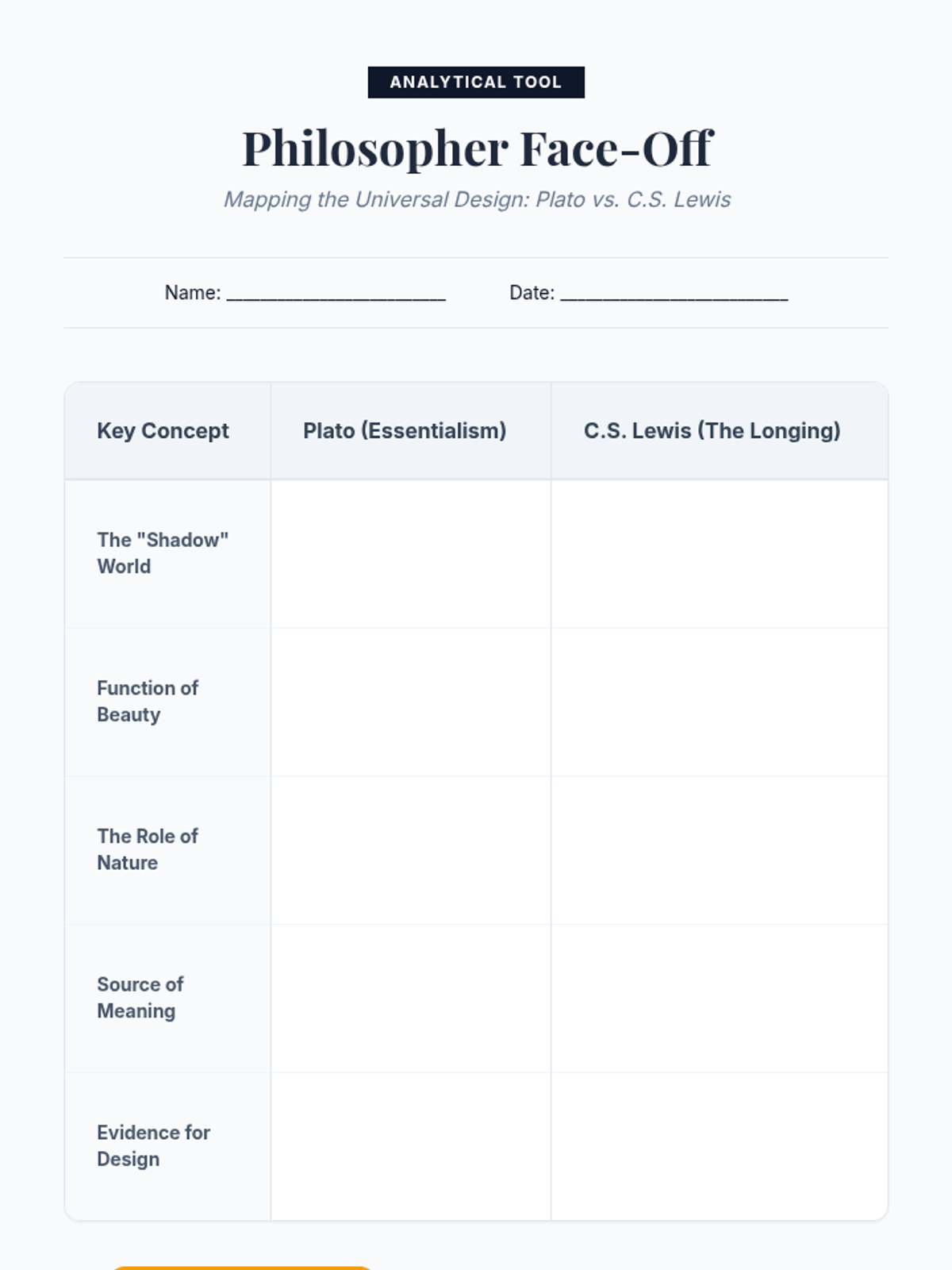The height and width of the screenshot is (1270, 952).
Task: Click C.S. Lewis cell for Evidence for Design
Action: click(719, 1146)
